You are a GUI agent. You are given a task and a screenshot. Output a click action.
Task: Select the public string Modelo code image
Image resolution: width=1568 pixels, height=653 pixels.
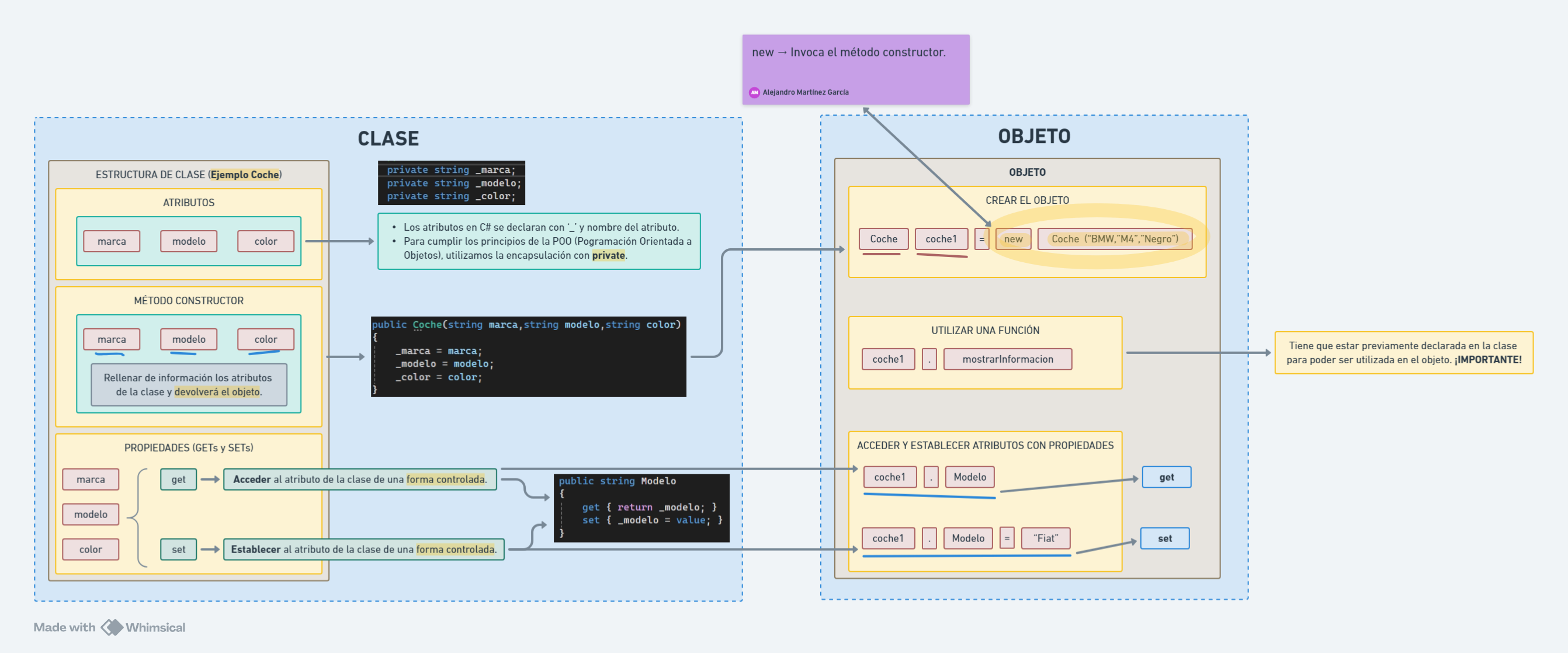tap(641, 508)
